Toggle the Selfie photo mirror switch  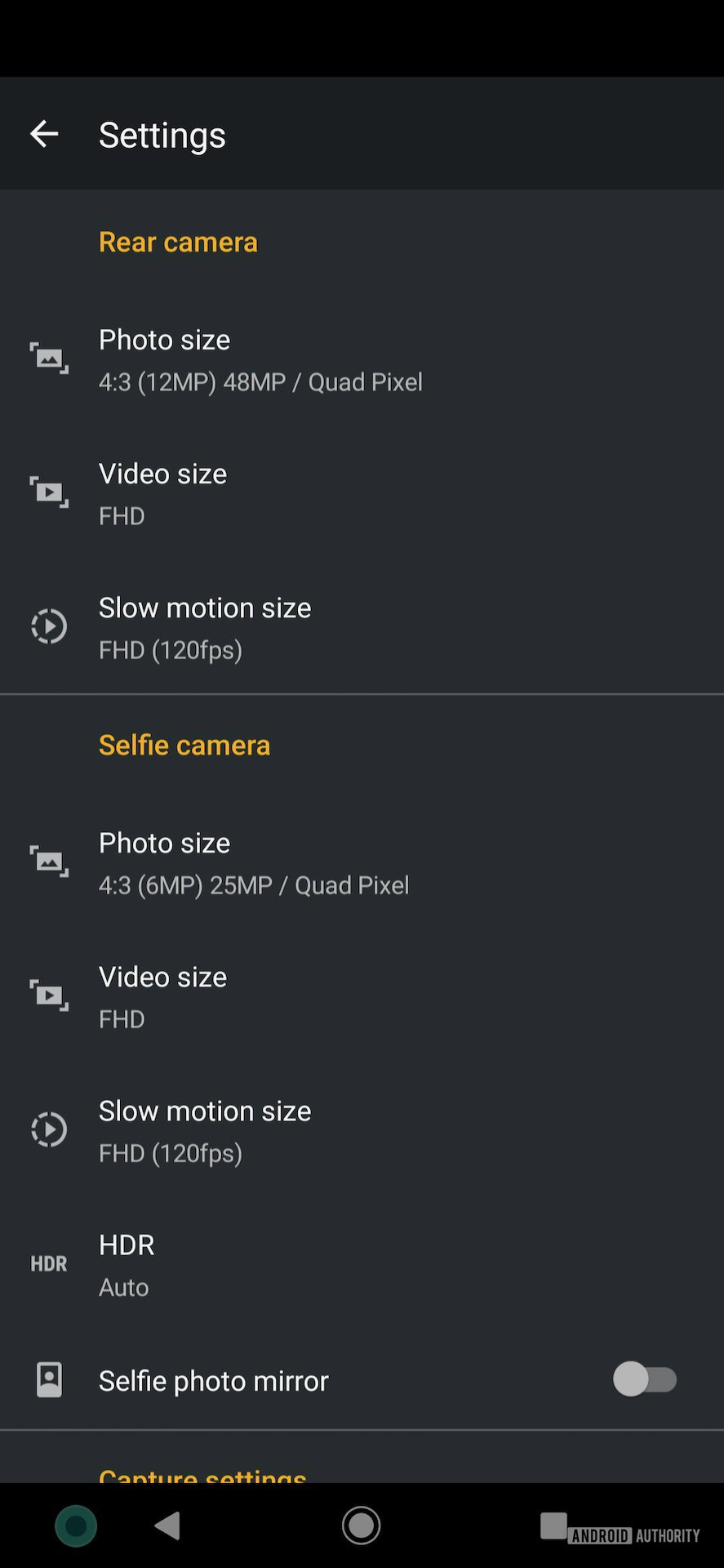point(645,1379)
